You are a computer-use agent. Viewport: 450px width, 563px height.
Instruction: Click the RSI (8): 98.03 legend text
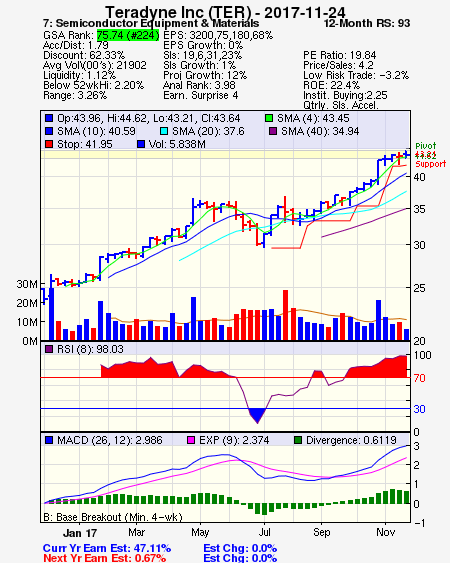coord(90,349)
